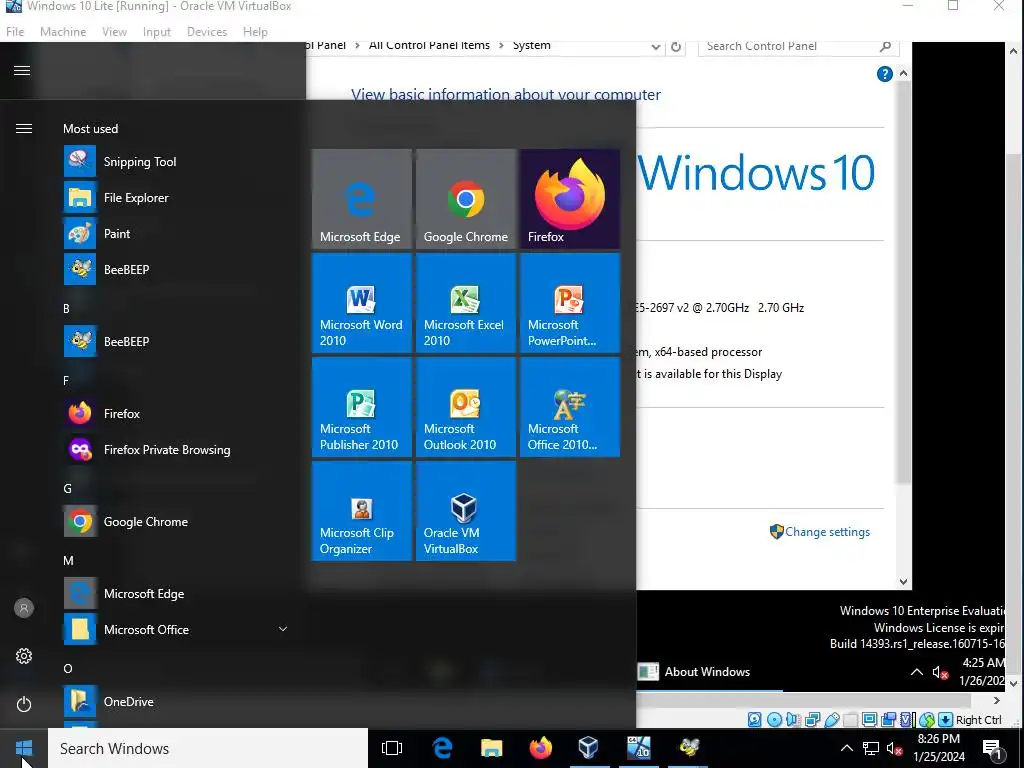Open the Microsoft Office 2010 language tile
Viewport: 1024px width, 768px height.
pyautogui.click(x=569, y=407)
